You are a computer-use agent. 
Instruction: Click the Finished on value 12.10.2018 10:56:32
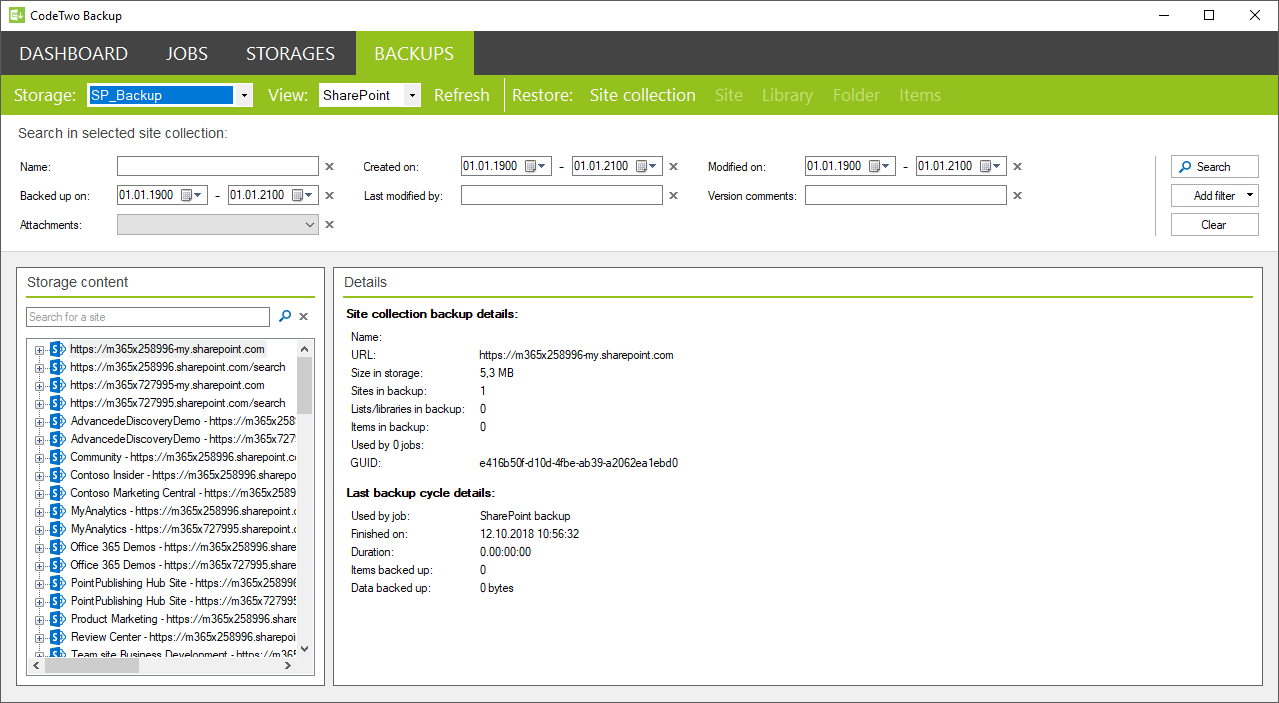point(530,534)
